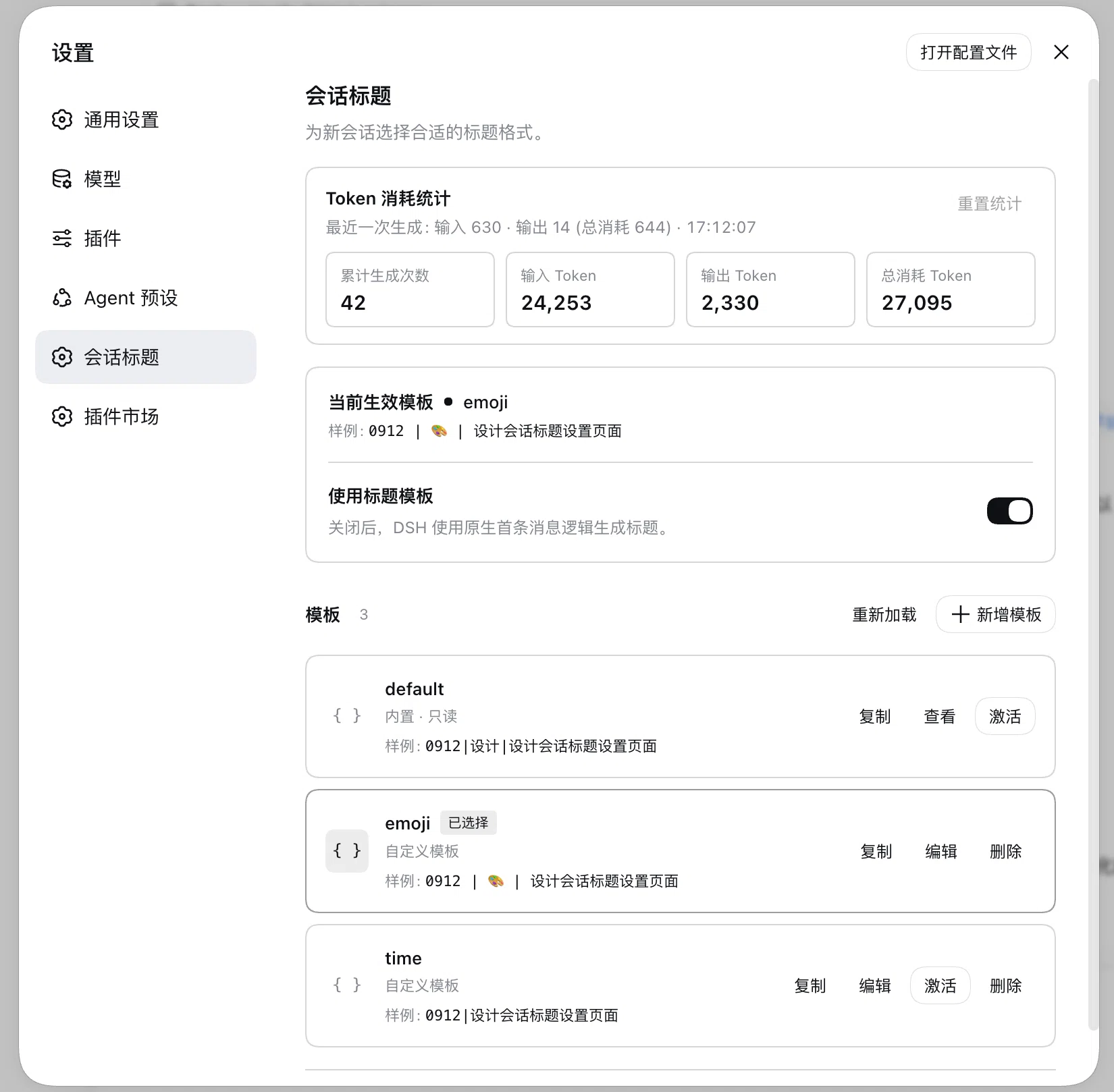
Task: Click the database icon beside 模型
Action: [x=62, y=179]
